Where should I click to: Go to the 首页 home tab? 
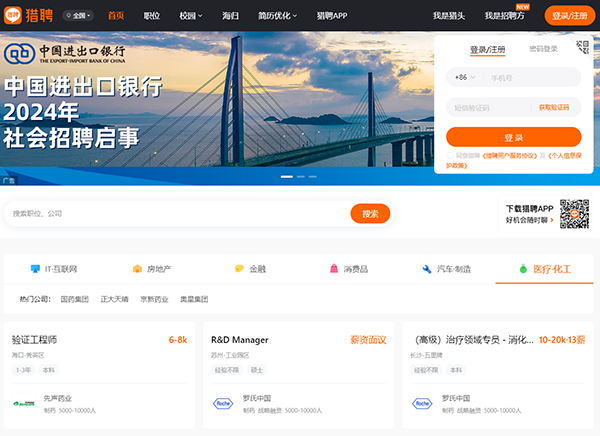pyautogui.click(x=116, y=16)
